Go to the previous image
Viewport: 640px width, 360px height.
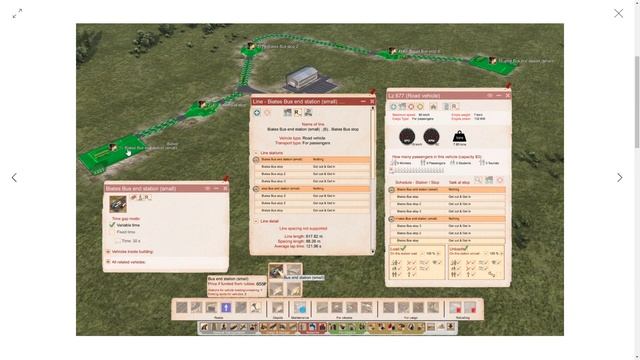coord(14,178)
